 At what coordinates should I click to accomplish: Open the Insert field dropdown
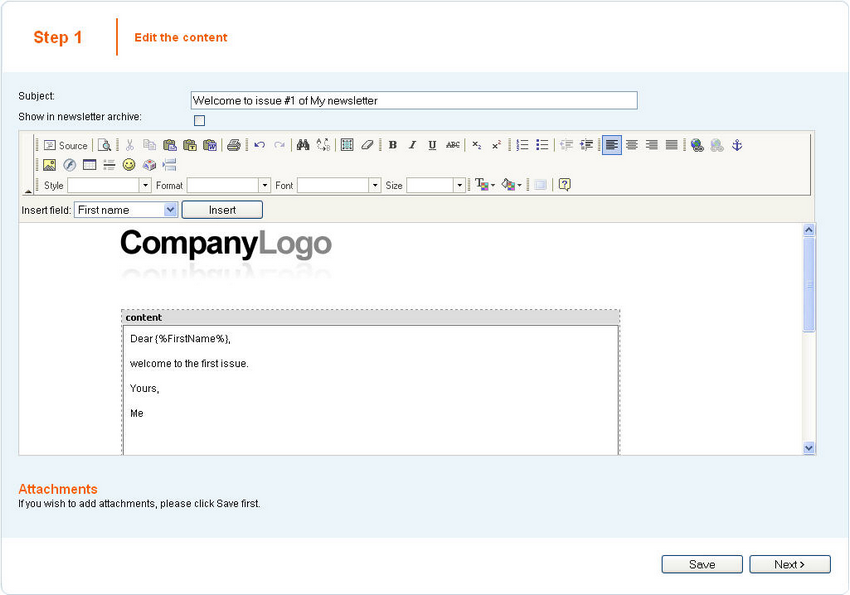(x=126, y=210)
